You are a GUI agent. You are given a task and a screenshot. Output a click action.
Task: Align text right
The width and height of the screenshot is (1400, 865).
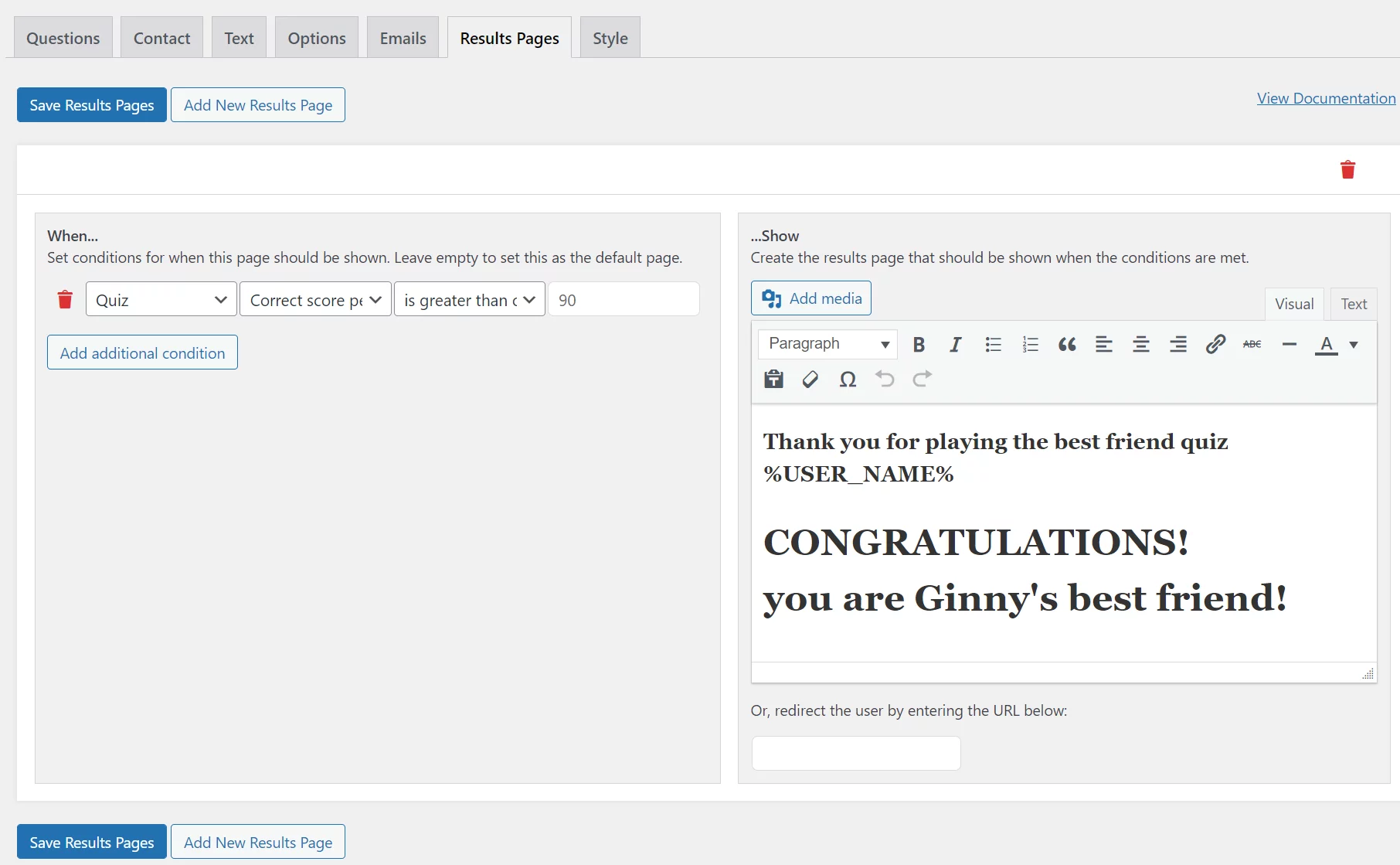(1178, 345)
